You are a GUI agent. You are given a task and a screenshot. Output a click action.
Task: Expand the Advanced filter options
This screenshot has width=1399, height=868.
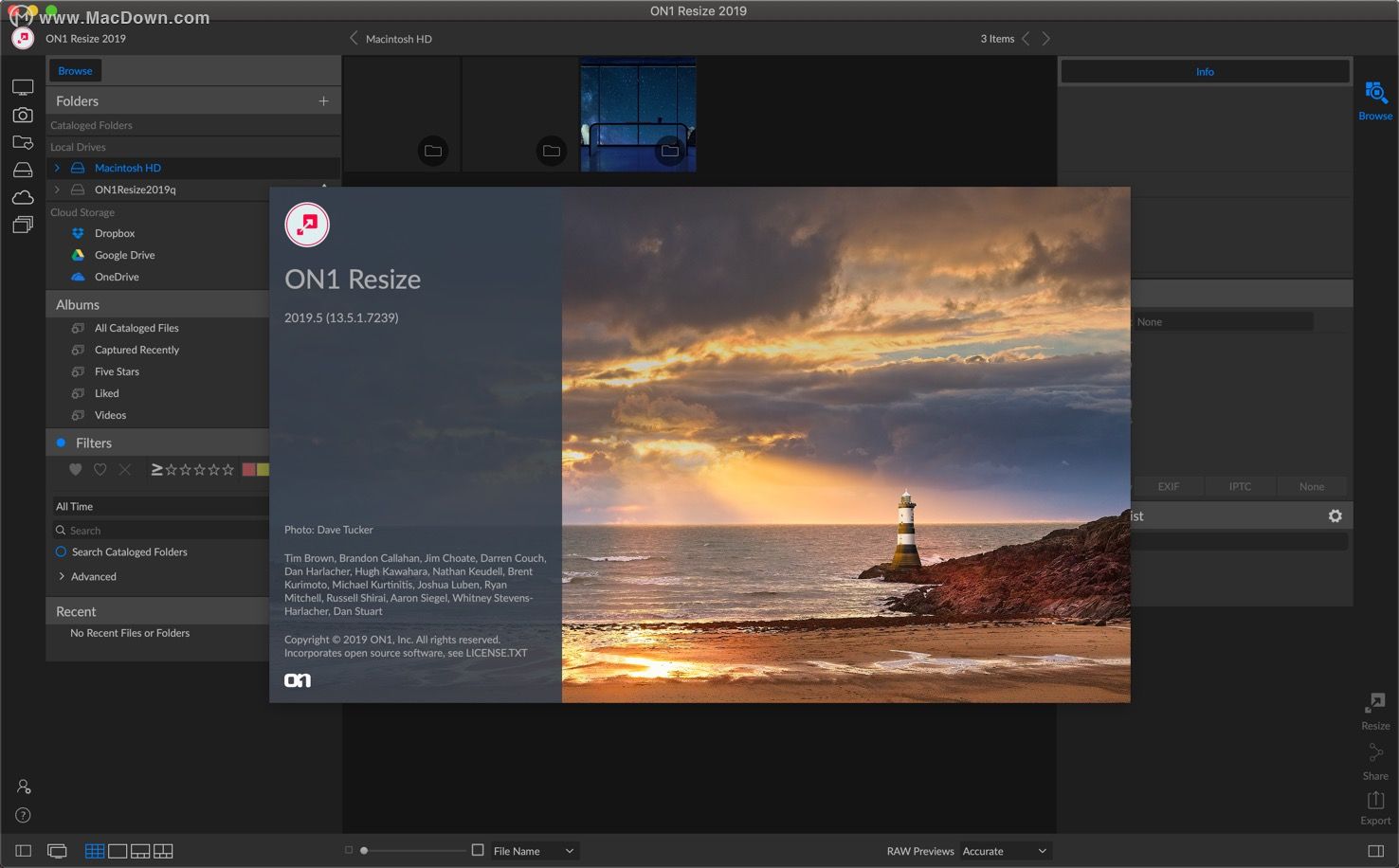(x=62, y=576)
